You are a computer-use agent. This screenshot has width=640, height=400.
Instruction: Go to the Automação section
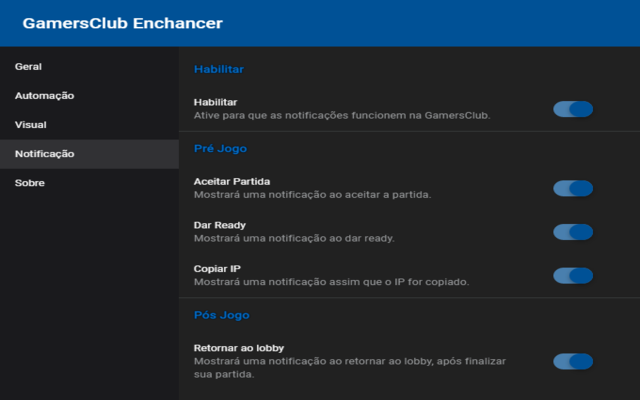click(x=89, y=96)
